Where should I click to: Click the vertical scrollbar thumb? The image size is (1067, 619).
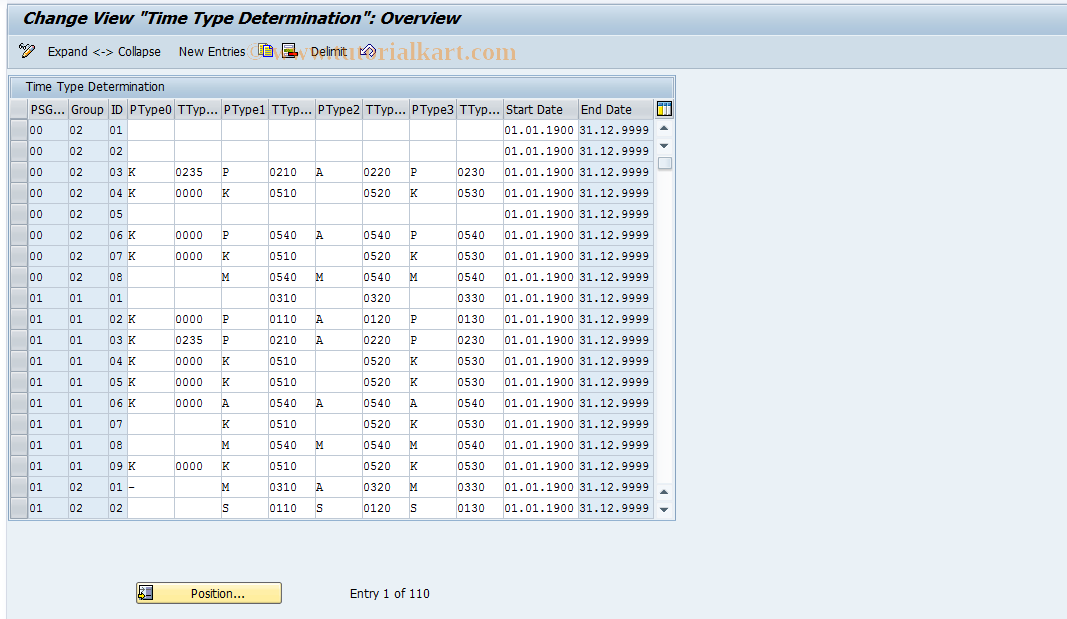tap(665, 163)
